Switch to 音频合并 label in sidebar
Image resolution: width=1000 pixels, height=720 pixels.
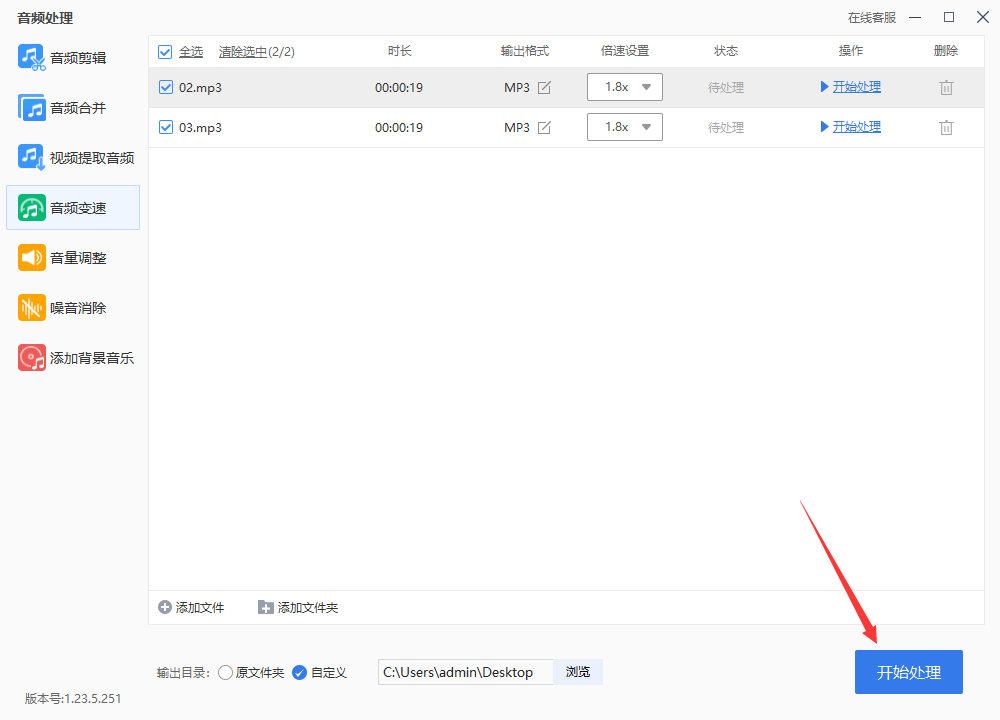coord(78,108)
